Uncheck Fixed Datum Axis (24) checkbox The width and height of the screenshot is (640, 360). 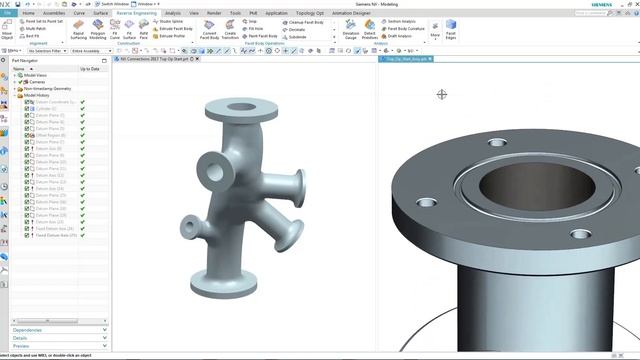click(27, 229)
